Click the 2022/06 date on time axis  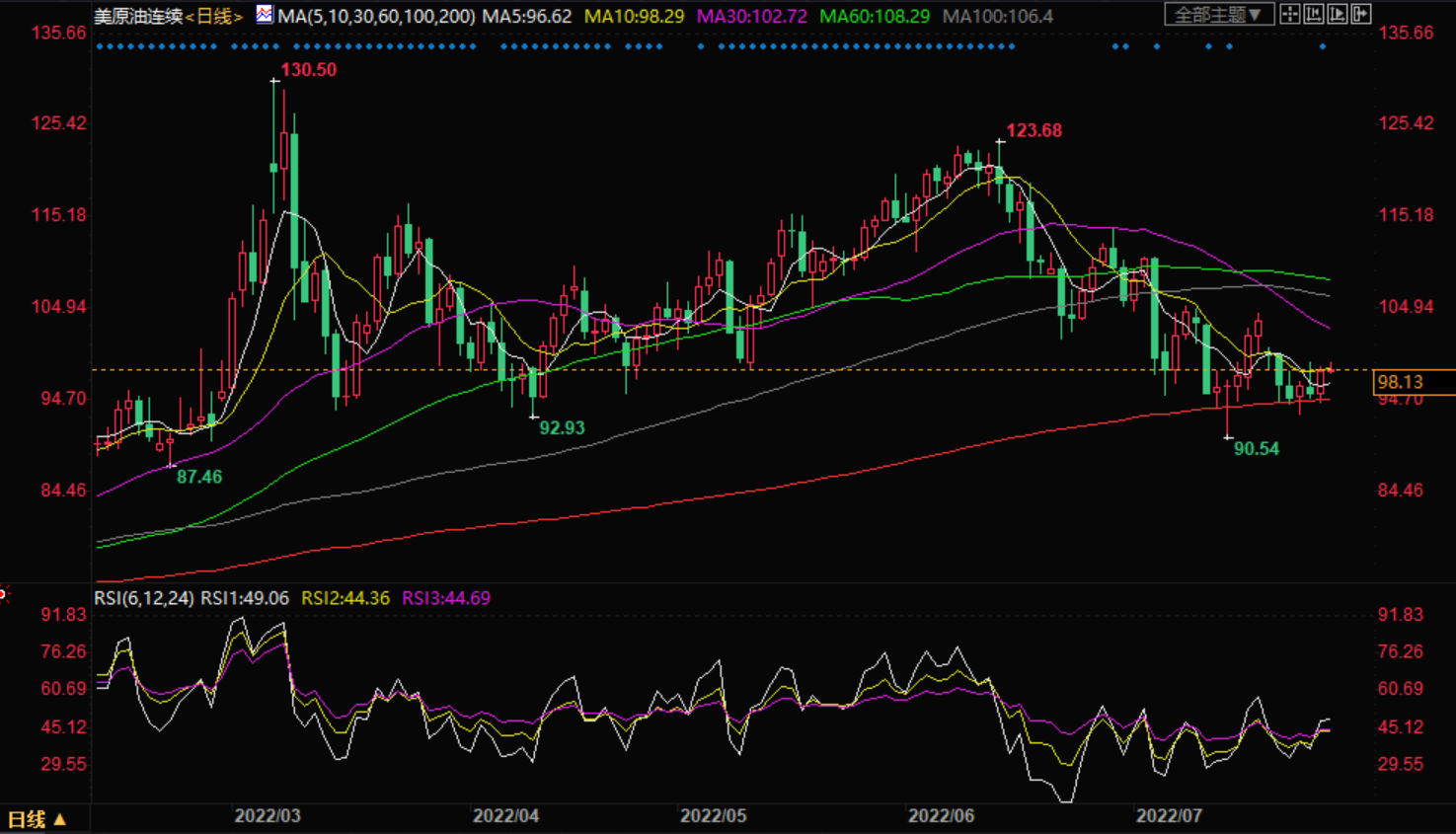941,816
